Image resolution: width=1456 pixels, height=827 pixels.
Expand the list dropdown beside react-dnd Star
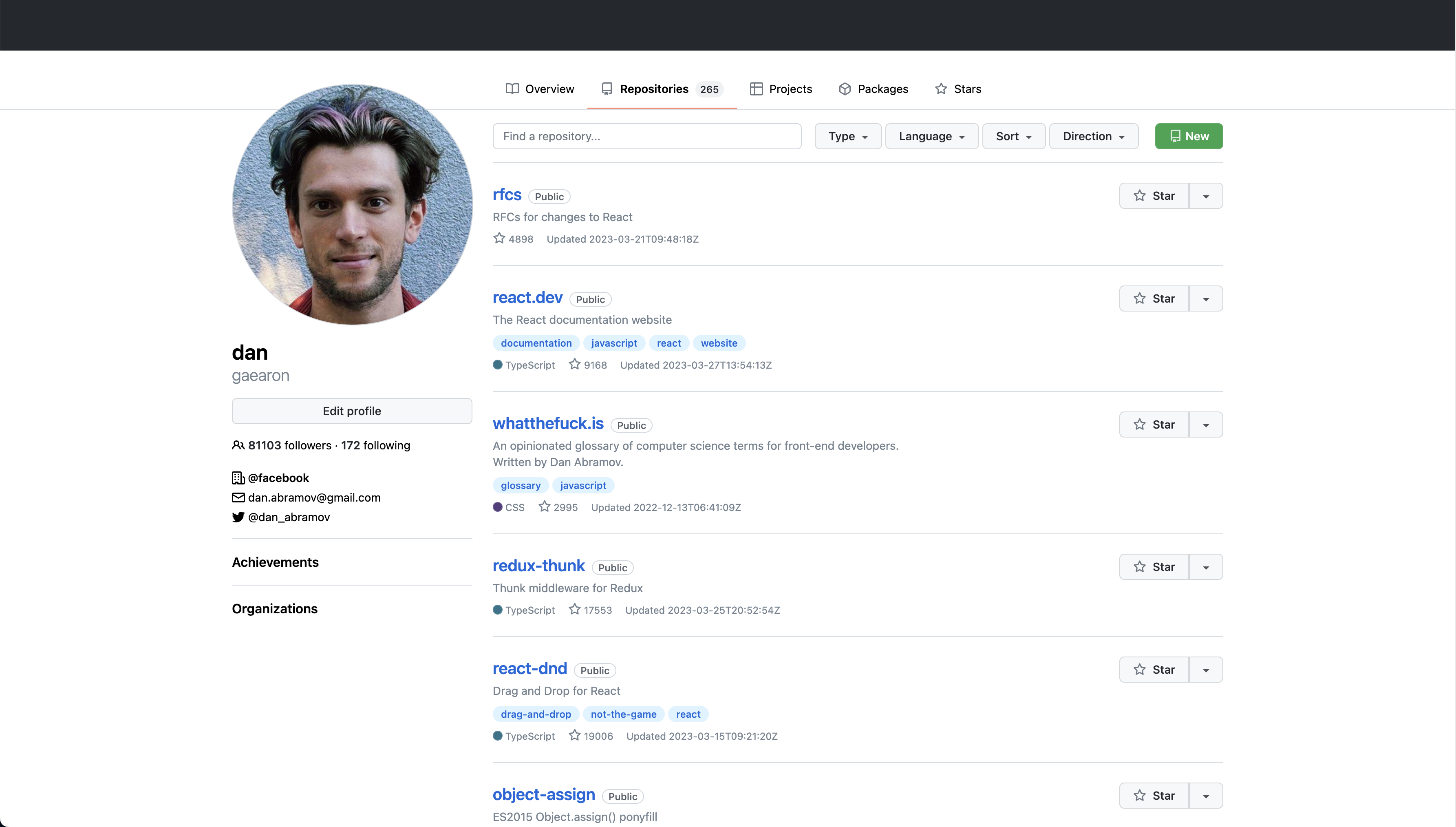tap(1206, 670)
